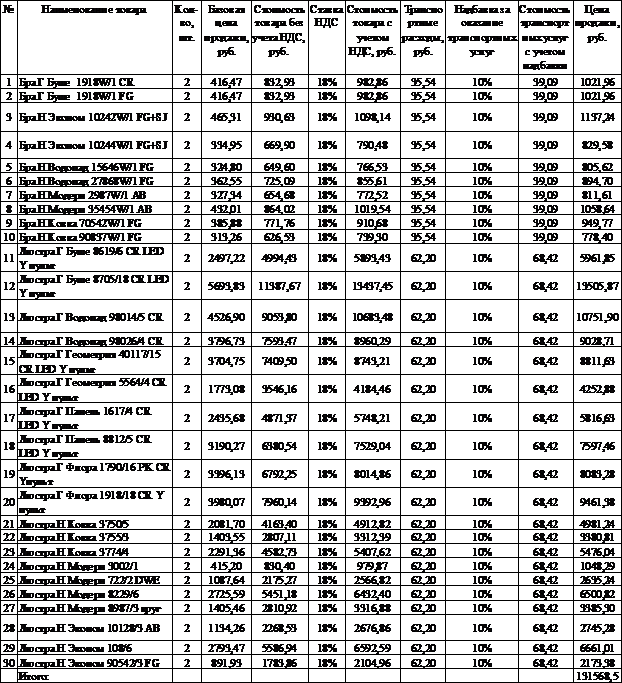Click cell 771,76 in row 9
This screenshot has width=622, height=683.
coord(280,223)
